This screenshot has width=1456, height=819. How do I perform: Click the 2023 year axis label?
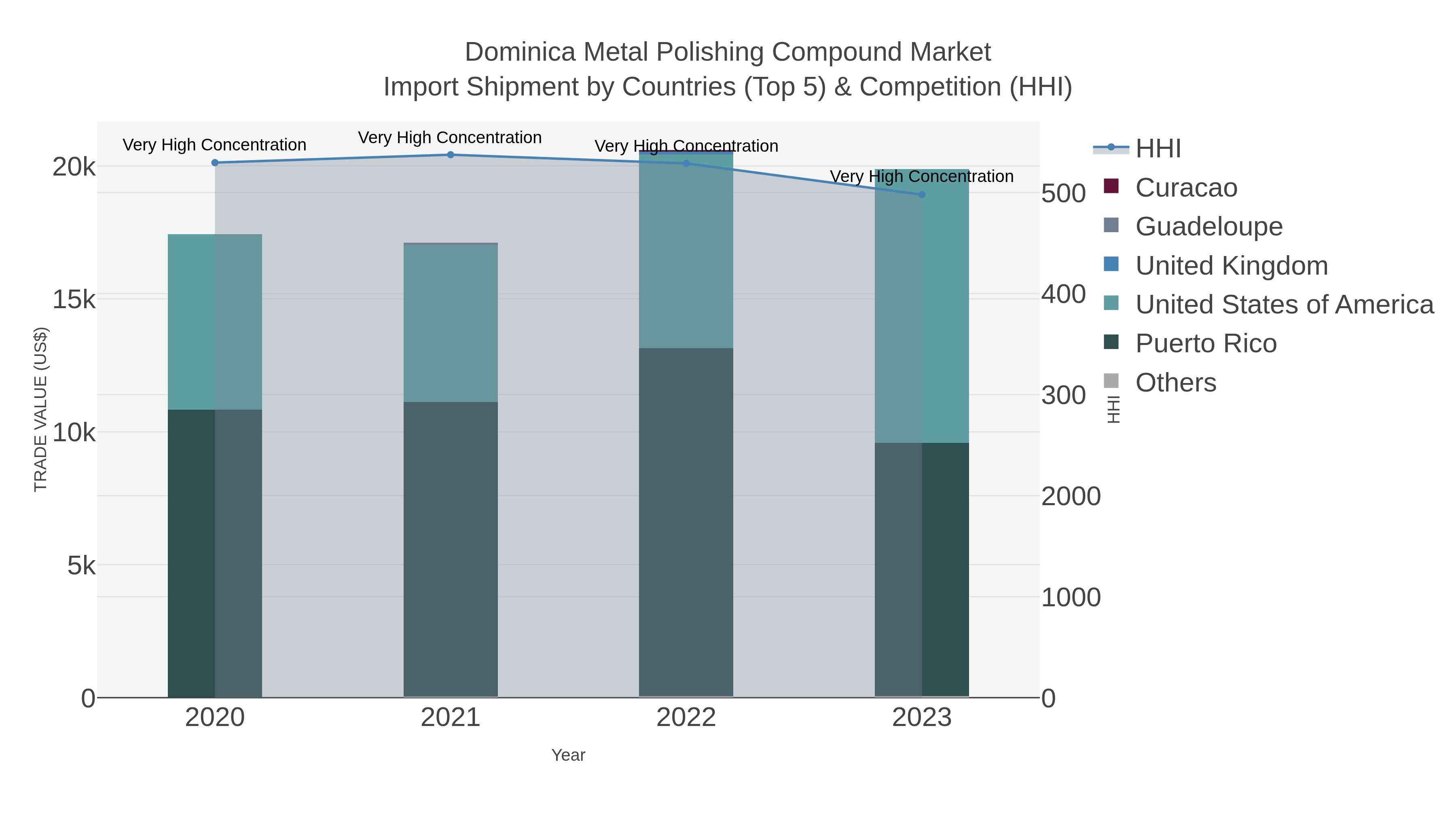(x=922, y=718)
